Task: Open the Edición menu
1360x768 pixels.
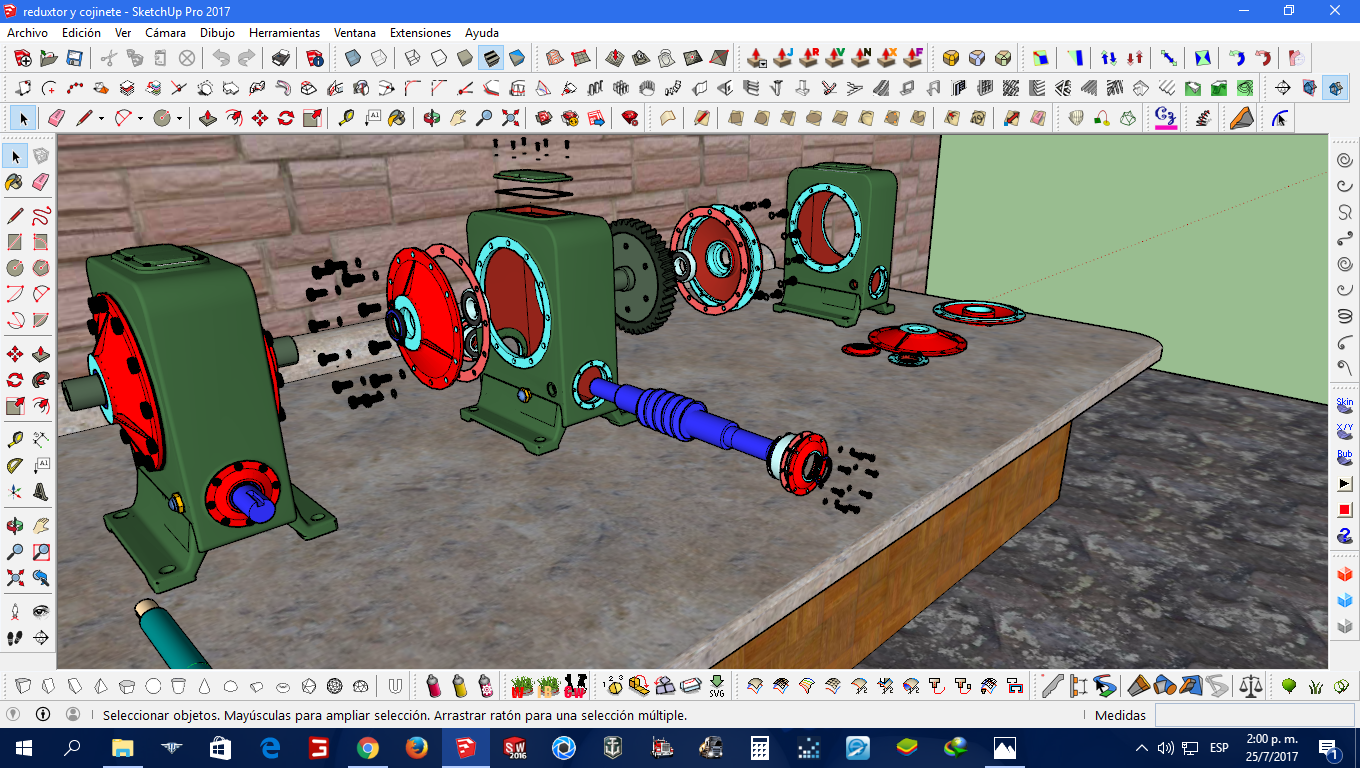Action: [81, 33]
